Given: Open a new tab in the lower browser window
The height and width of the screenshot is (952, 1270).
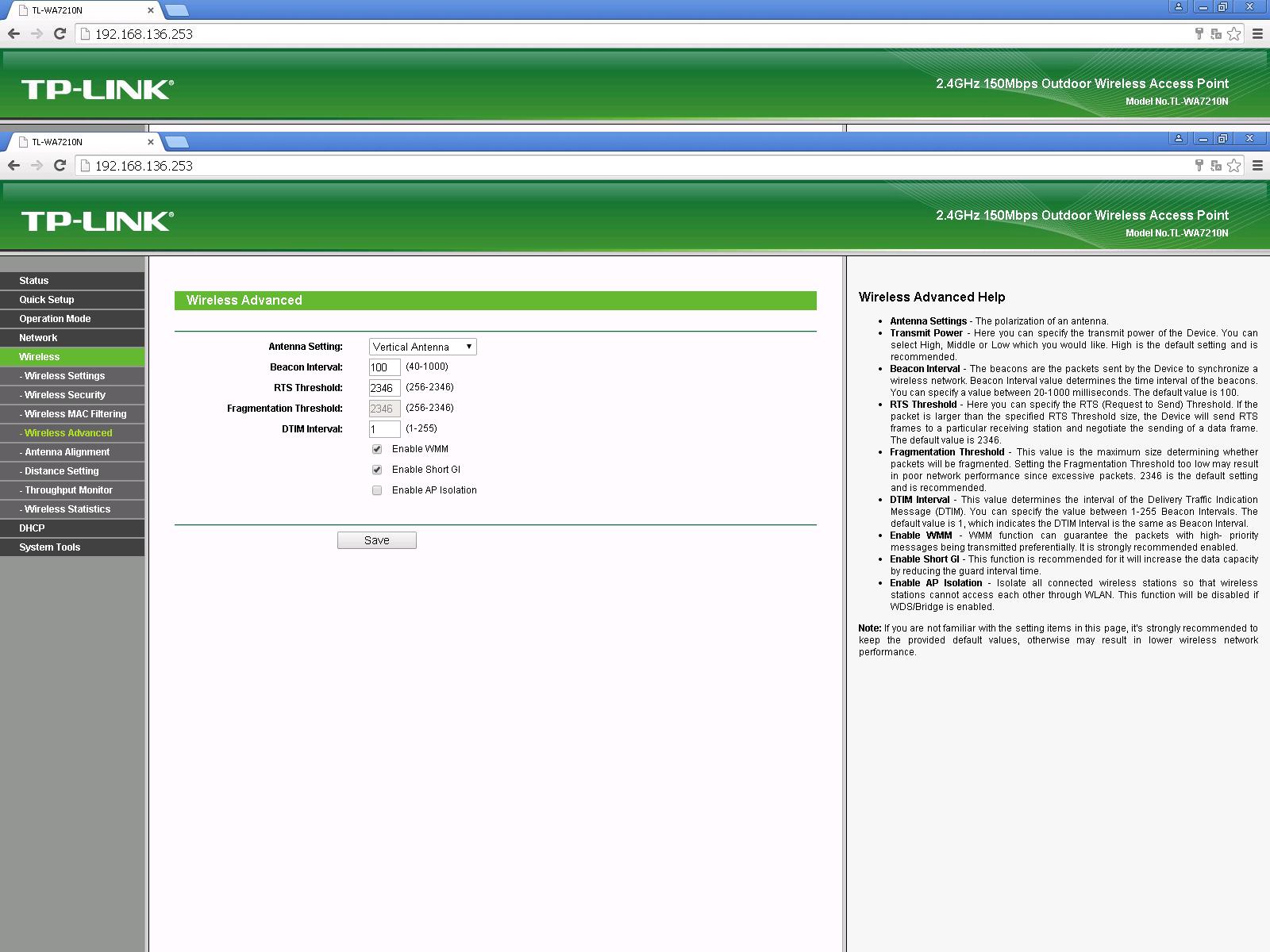Looking at the screenshot, I should 177,142.
